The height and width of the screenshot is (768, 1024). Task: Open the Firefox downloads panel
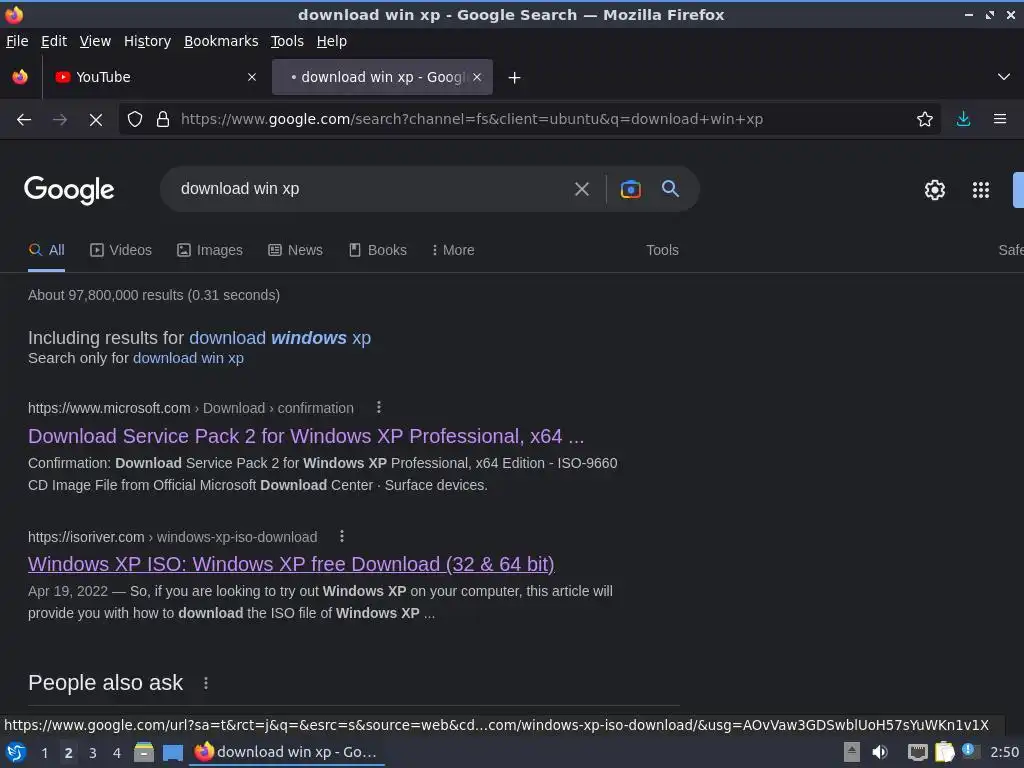click(x=963, y=119)
